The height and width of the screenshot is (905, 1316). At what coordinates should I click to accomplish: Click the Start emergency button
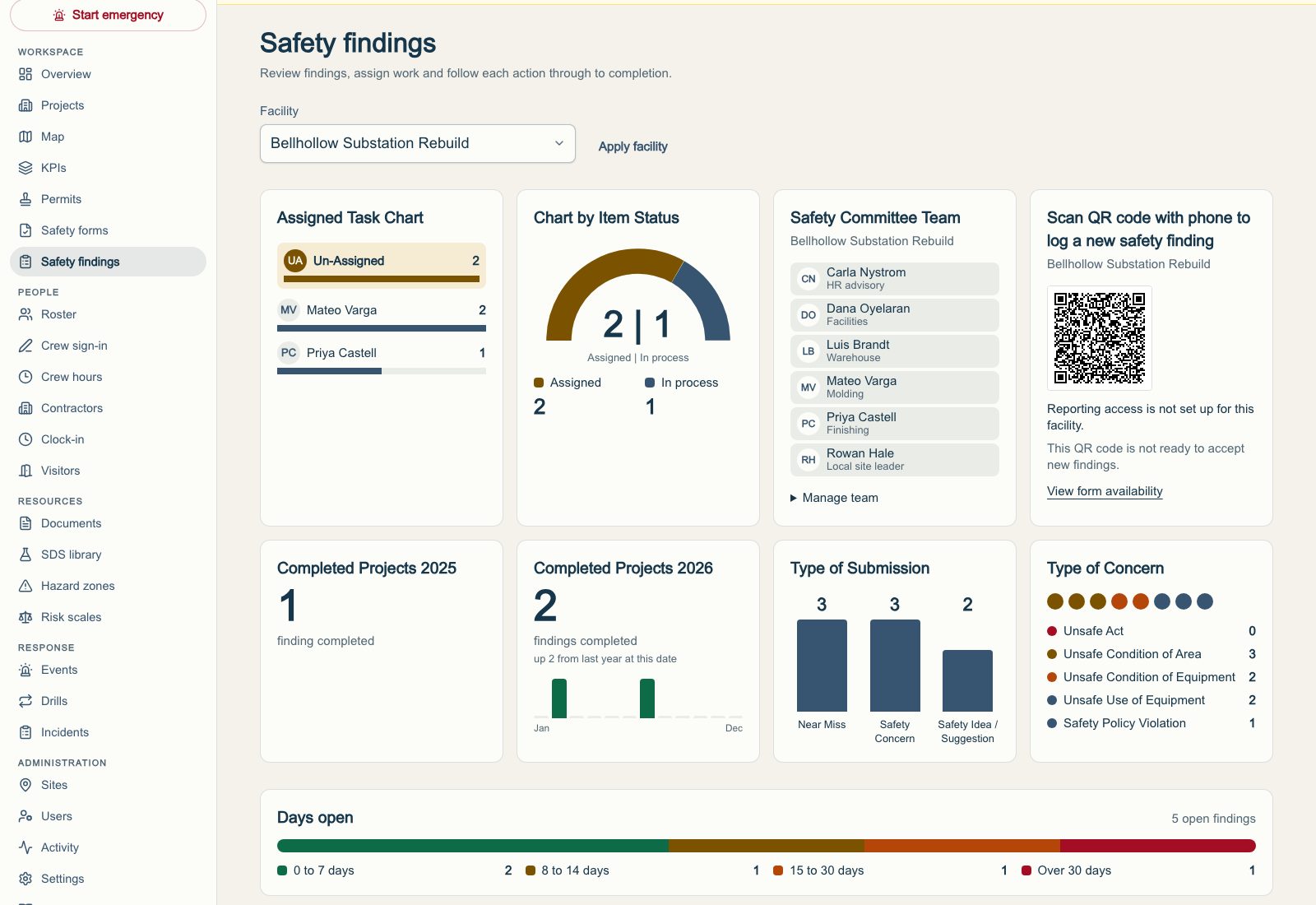108,15
